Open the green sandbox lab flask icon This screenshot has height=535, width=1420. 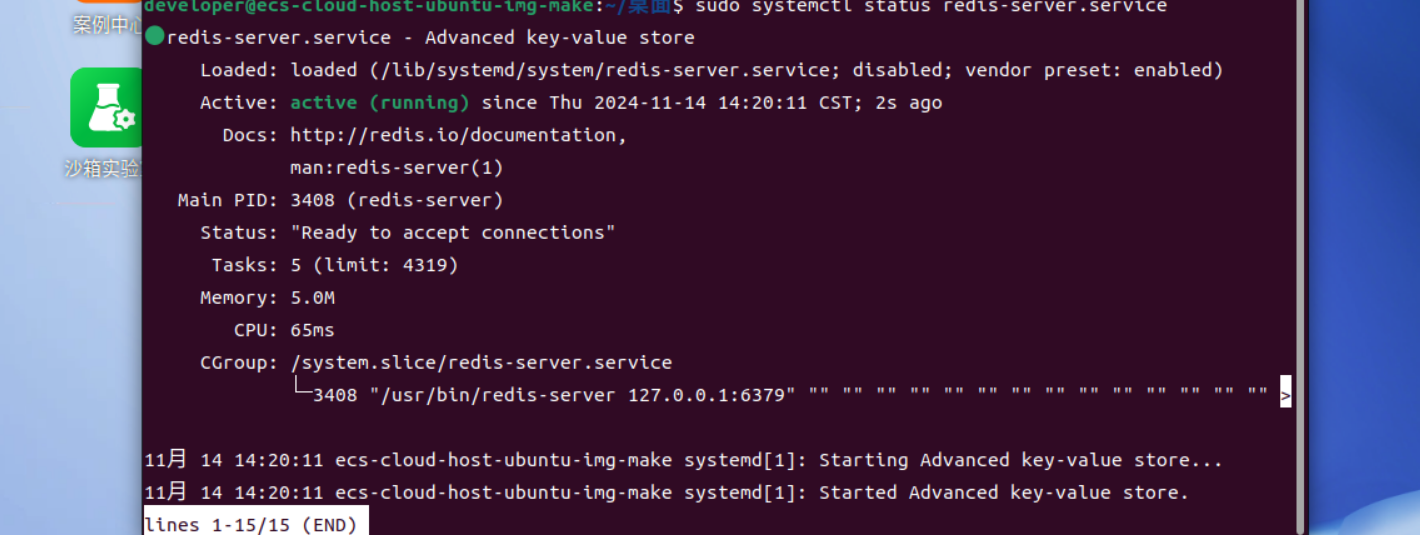(106, 108)
